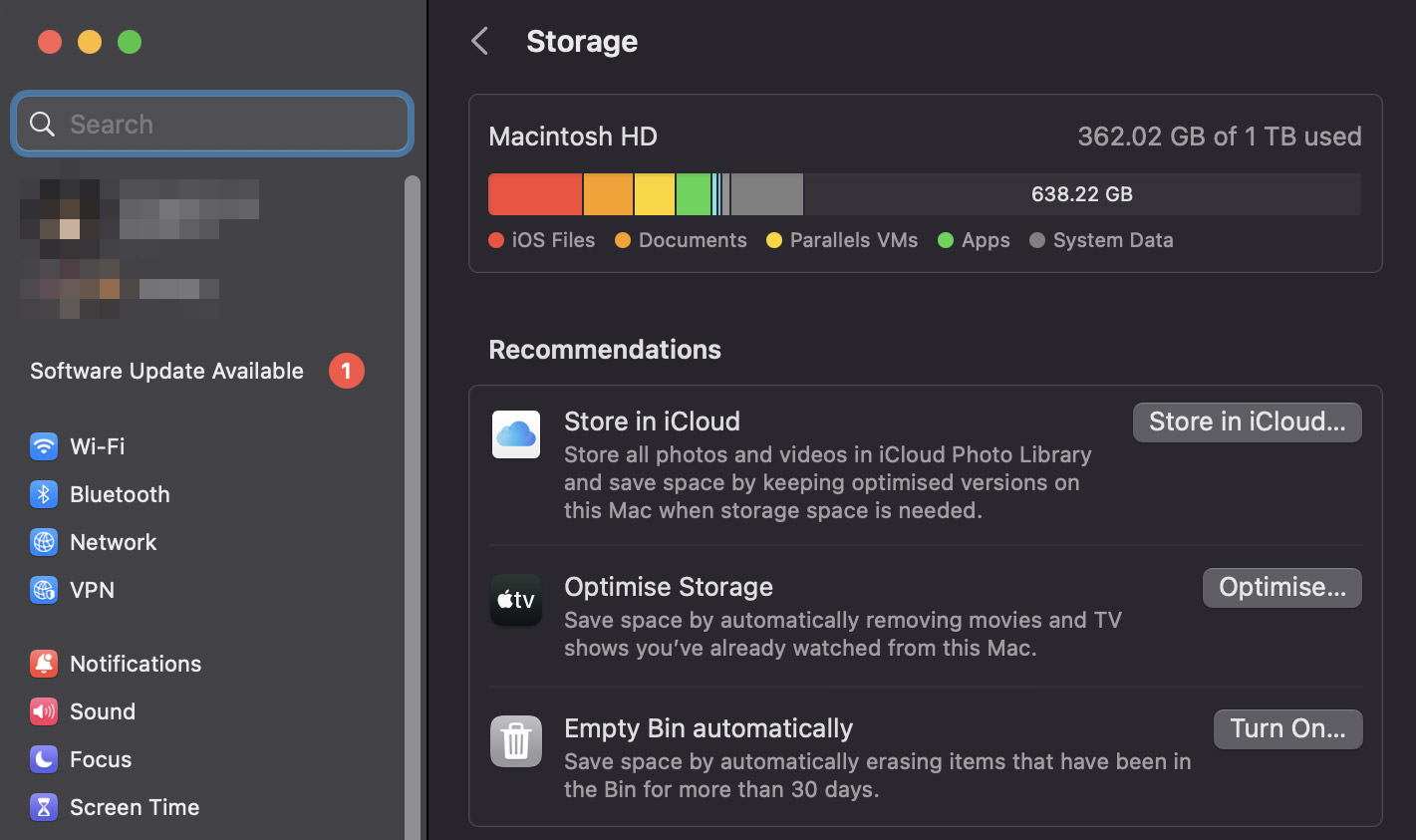The width and height of the screenshot is (1416, 840).
Task: Click the Store in iCloud... button
Action: pyautogui.click(x=1248, y=421)
